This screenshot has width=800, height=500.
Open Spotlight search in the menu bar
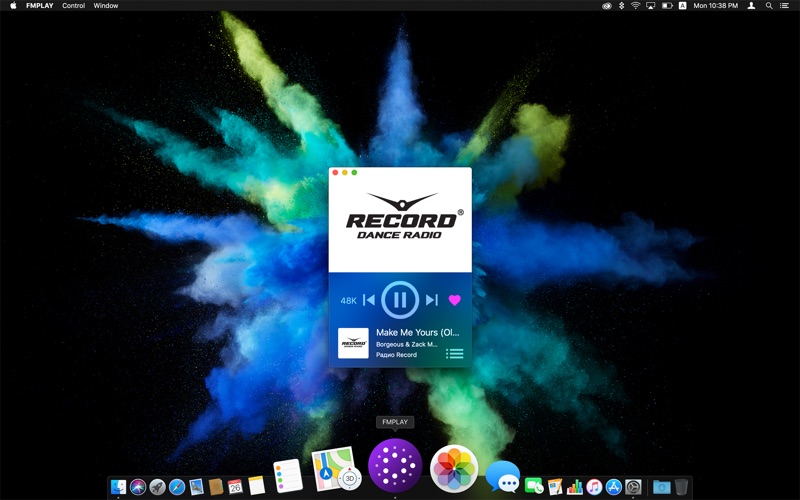[769, 6]
